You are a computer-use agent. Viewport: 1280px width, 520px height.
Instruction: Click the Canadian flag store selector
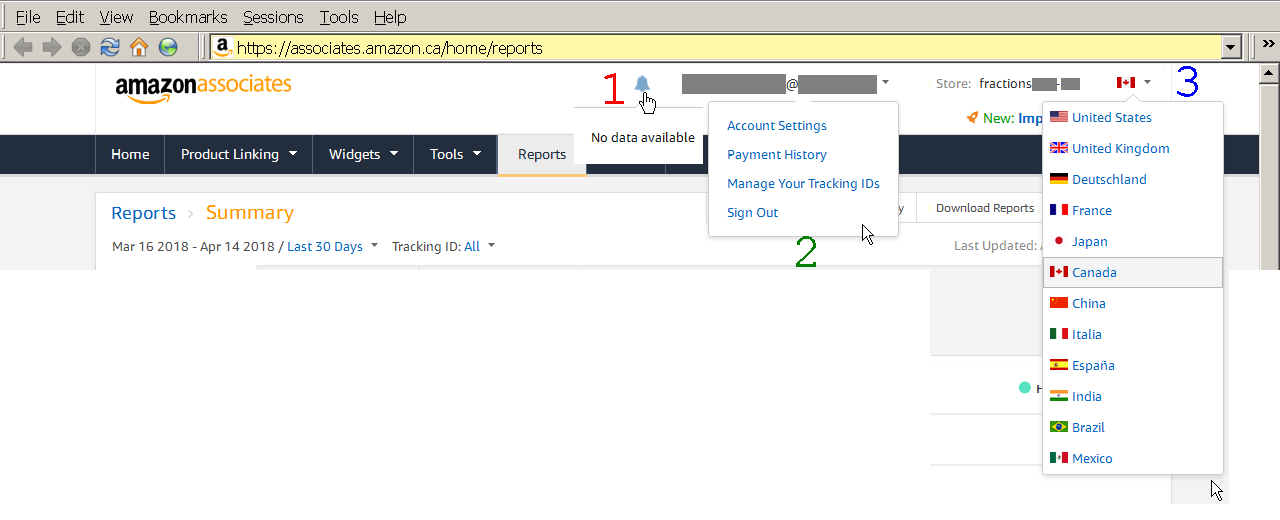1126,83
